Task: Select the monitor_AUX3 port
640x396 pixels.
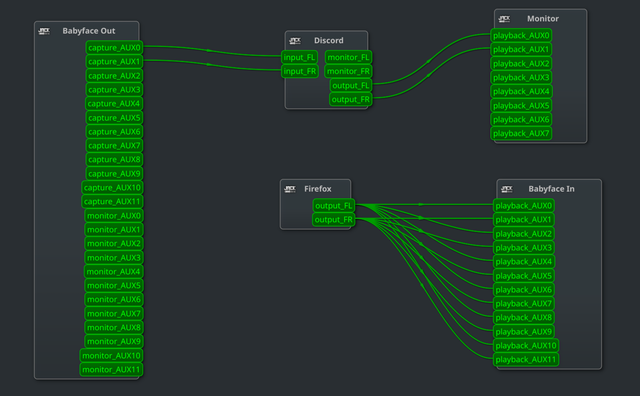Action: coord(114,258)
